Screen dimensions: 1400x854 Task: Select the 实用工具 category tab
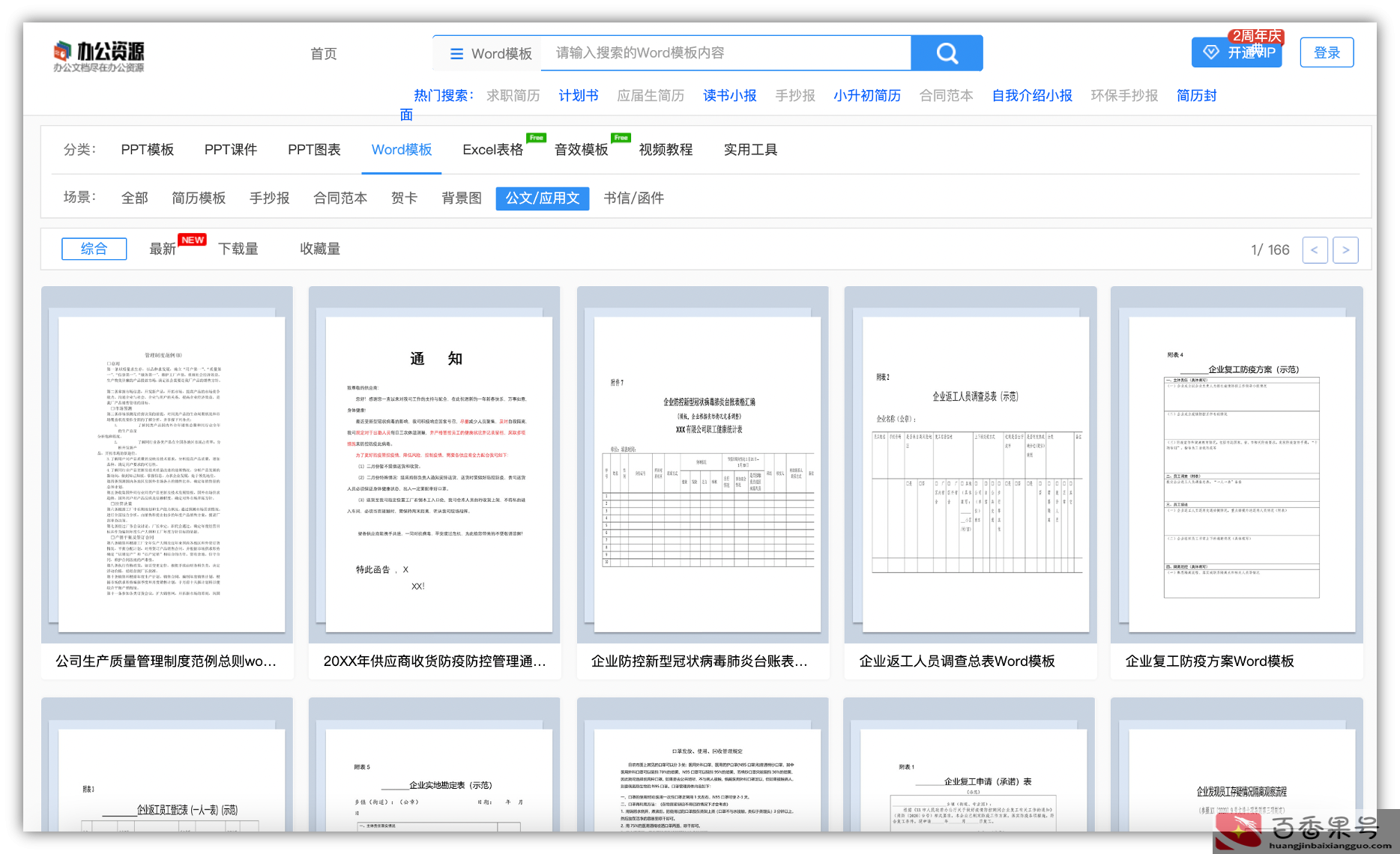[x=750, y=150]
